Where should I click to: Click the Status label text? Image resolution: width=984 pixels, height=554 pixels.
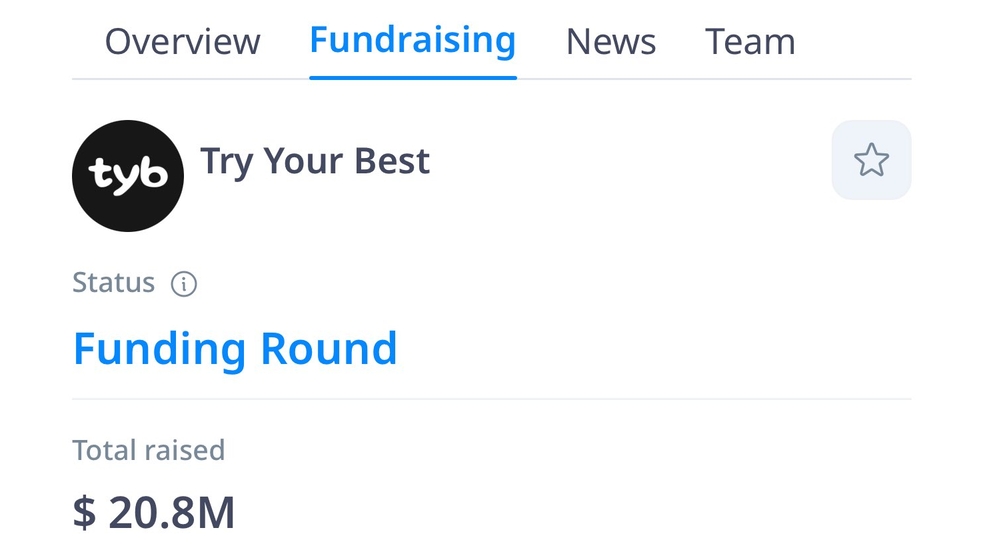[x=114, y=282]
